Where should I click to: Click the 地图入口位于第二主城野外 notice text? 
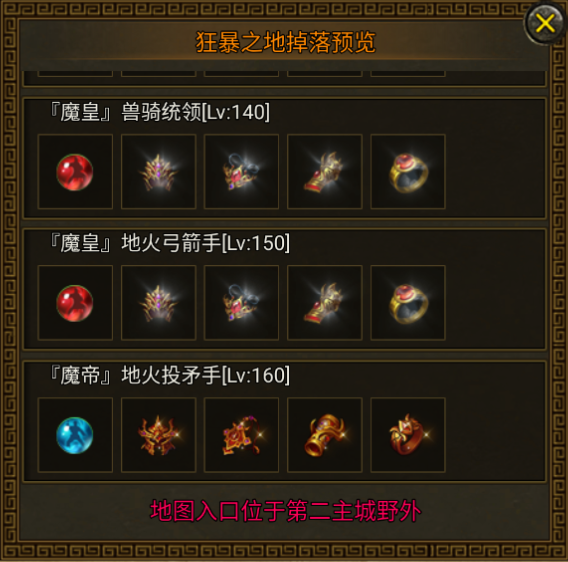coord(285,511)
